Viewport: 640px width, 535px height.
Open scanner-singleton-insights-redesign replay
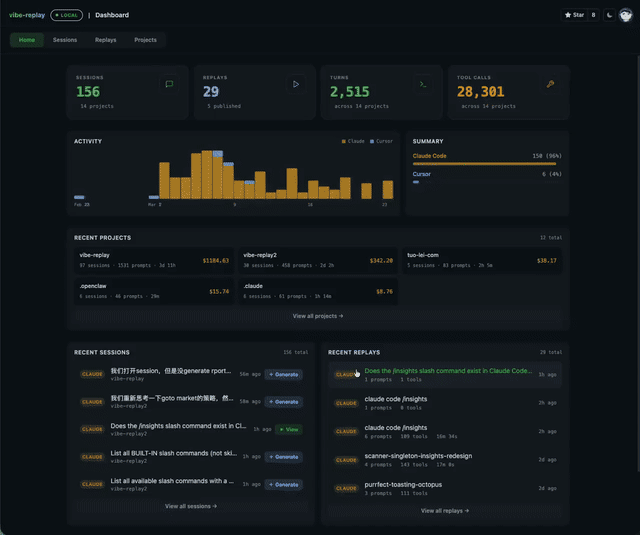(445, 460)
